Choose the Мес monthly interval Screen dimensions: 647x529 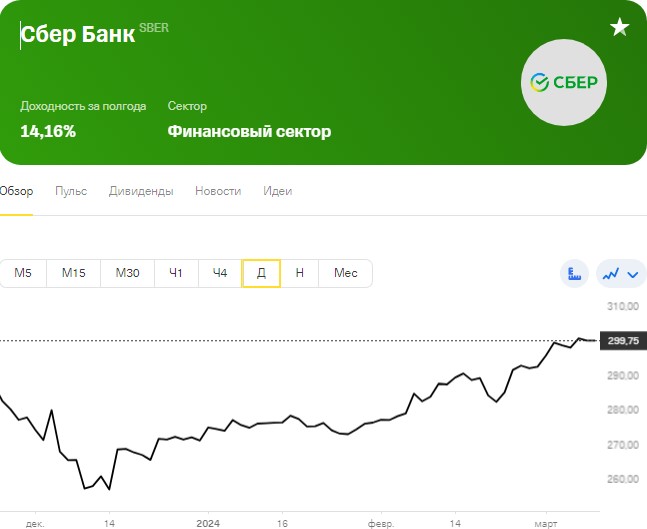click(x=345, y=273)
